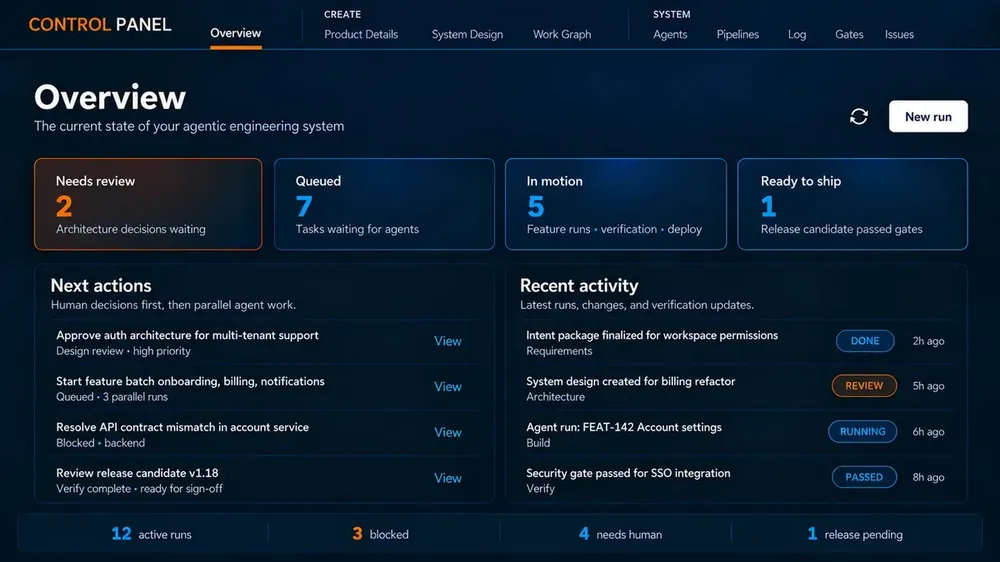This screenshot has width=1000, height=562.
Task: Click 'System design created for billing refactor'
Action: pyautogui.click(x=631, y=381)
